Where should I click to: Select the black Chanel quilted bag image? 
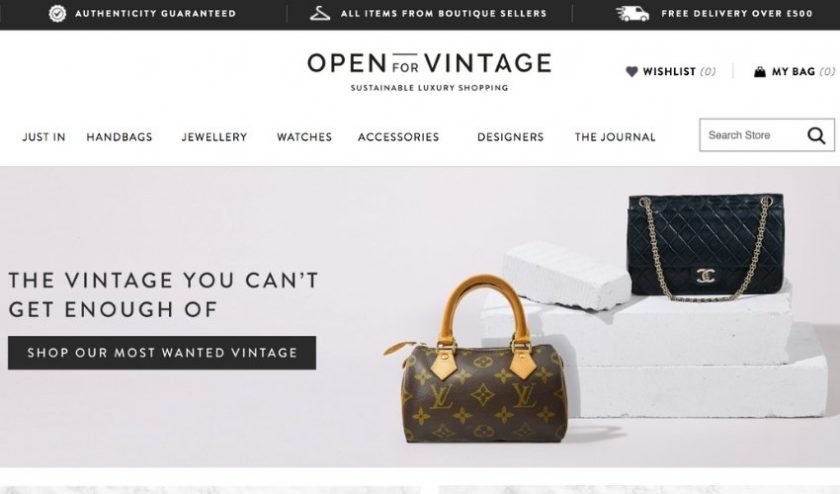click(x=707, y=246)
